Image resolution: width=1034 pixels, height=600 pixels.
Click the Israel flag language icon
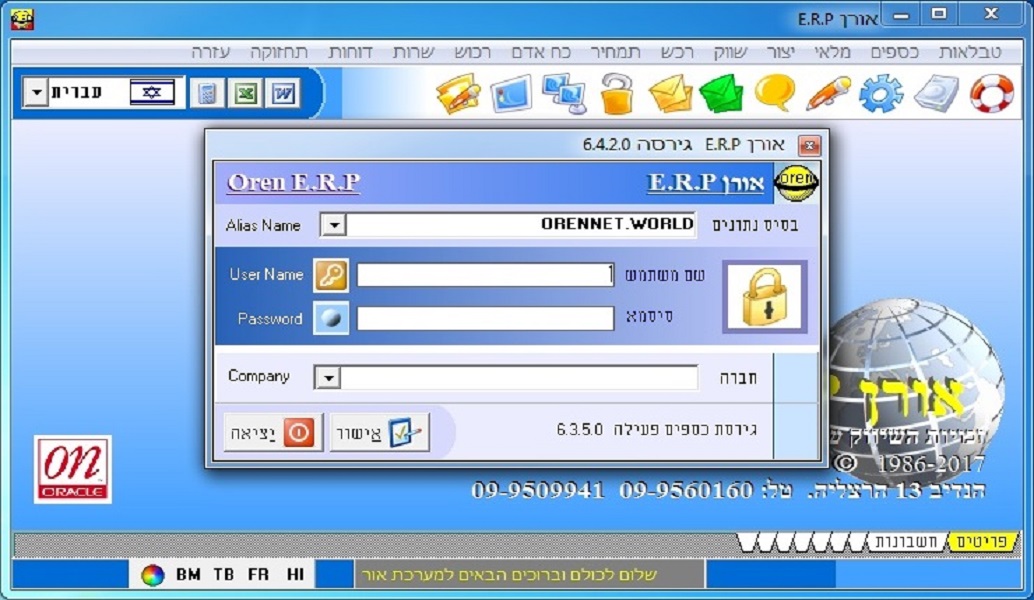(152, 92)
